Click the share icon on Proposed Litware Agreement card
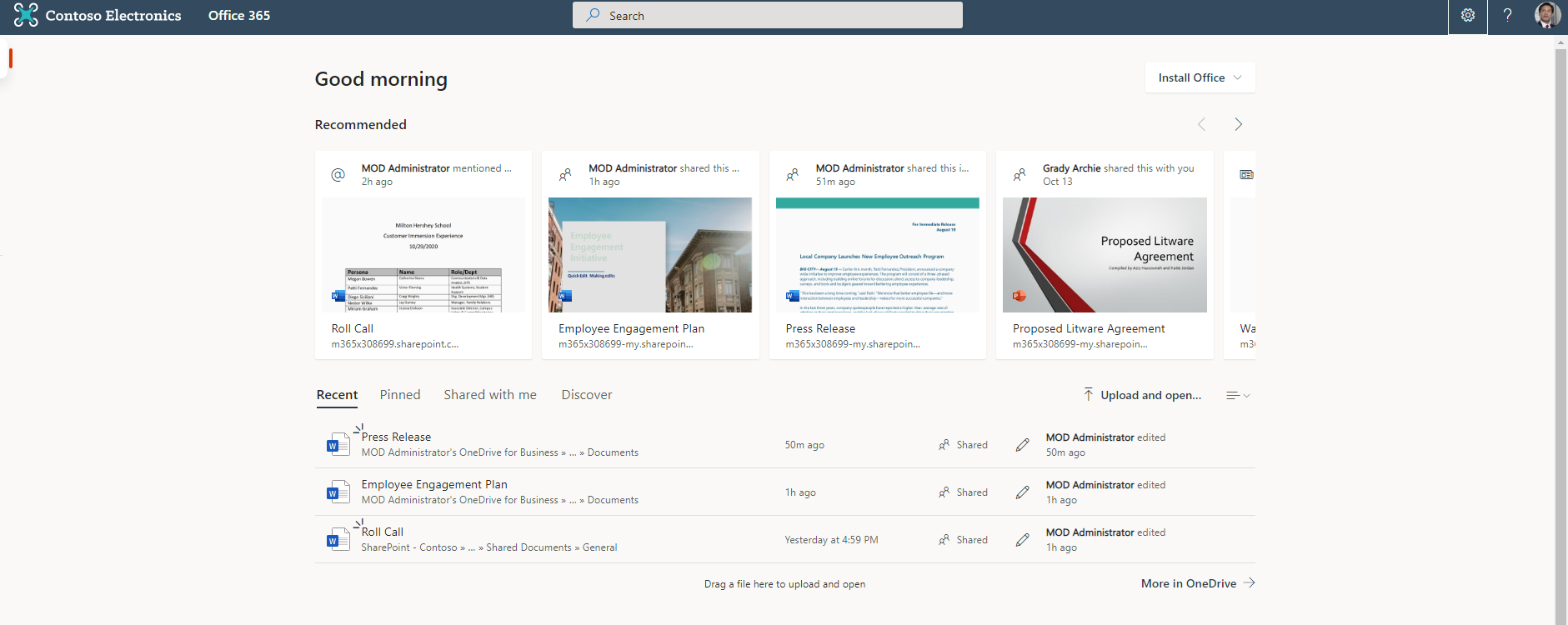1568x625 pixels. [x=1019, y=175]
